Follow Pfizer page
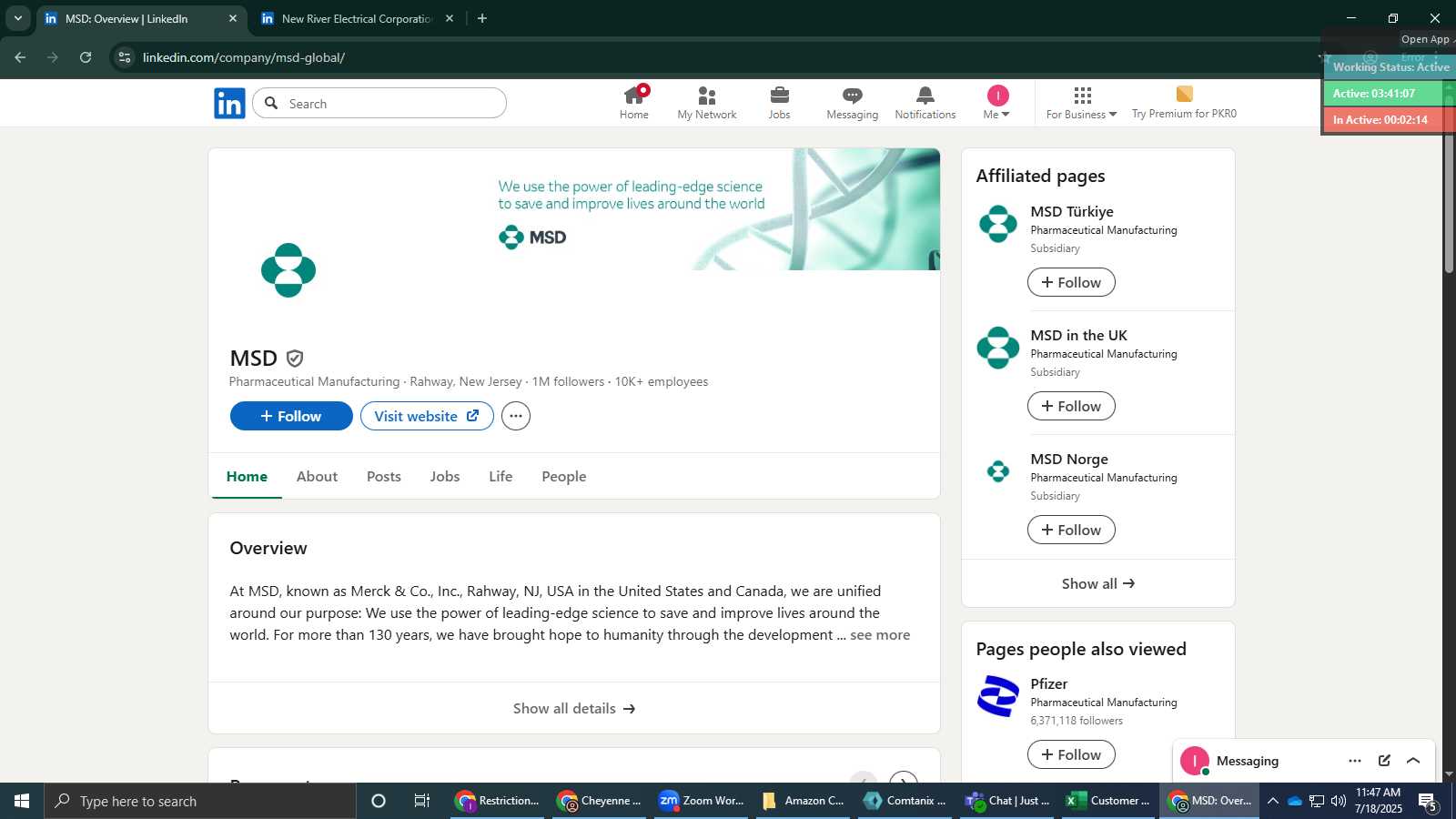 tap(1071, 754)
